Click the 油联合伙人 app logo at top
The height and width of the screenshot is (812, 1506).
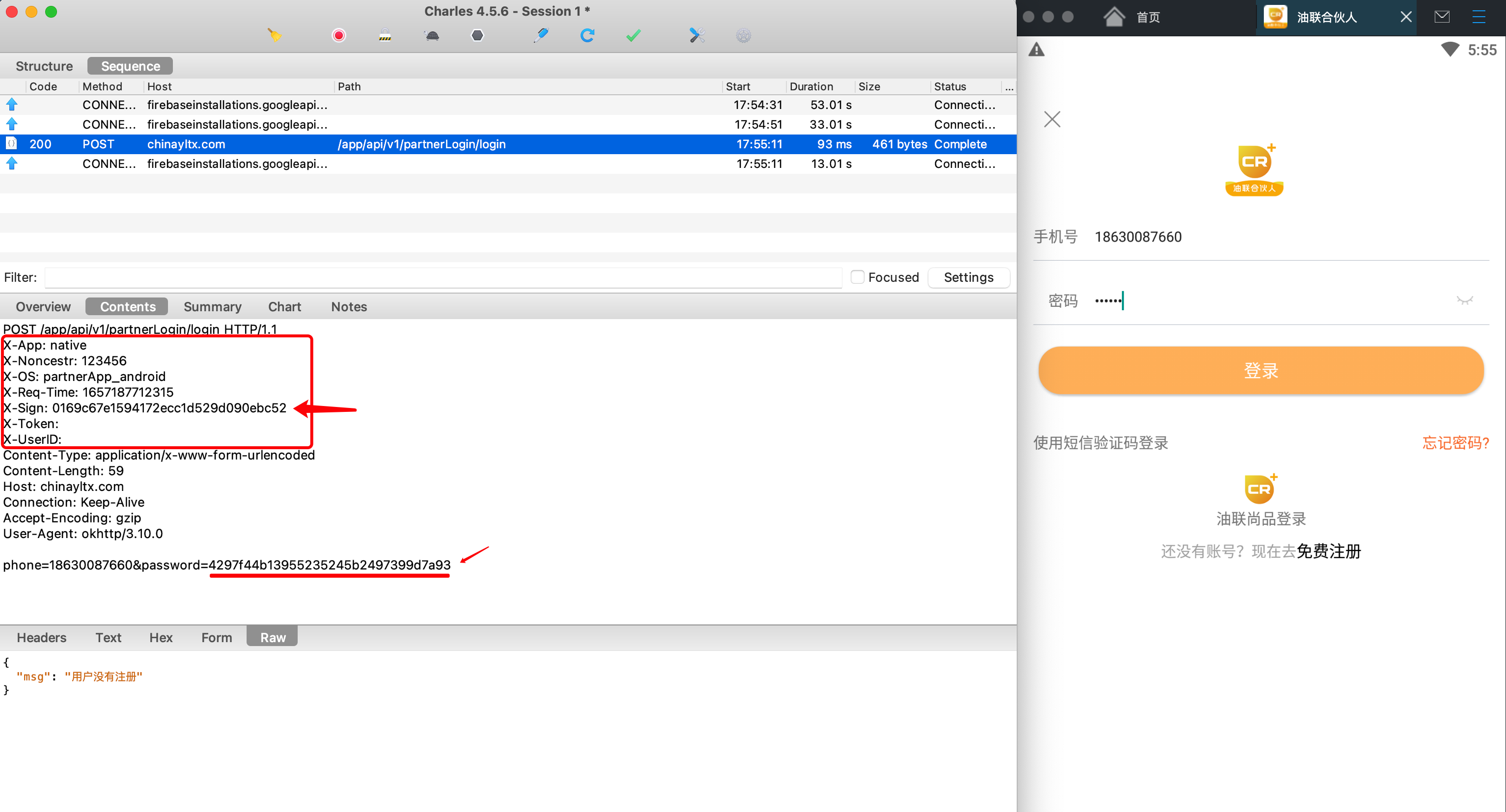click(1255, 169)
